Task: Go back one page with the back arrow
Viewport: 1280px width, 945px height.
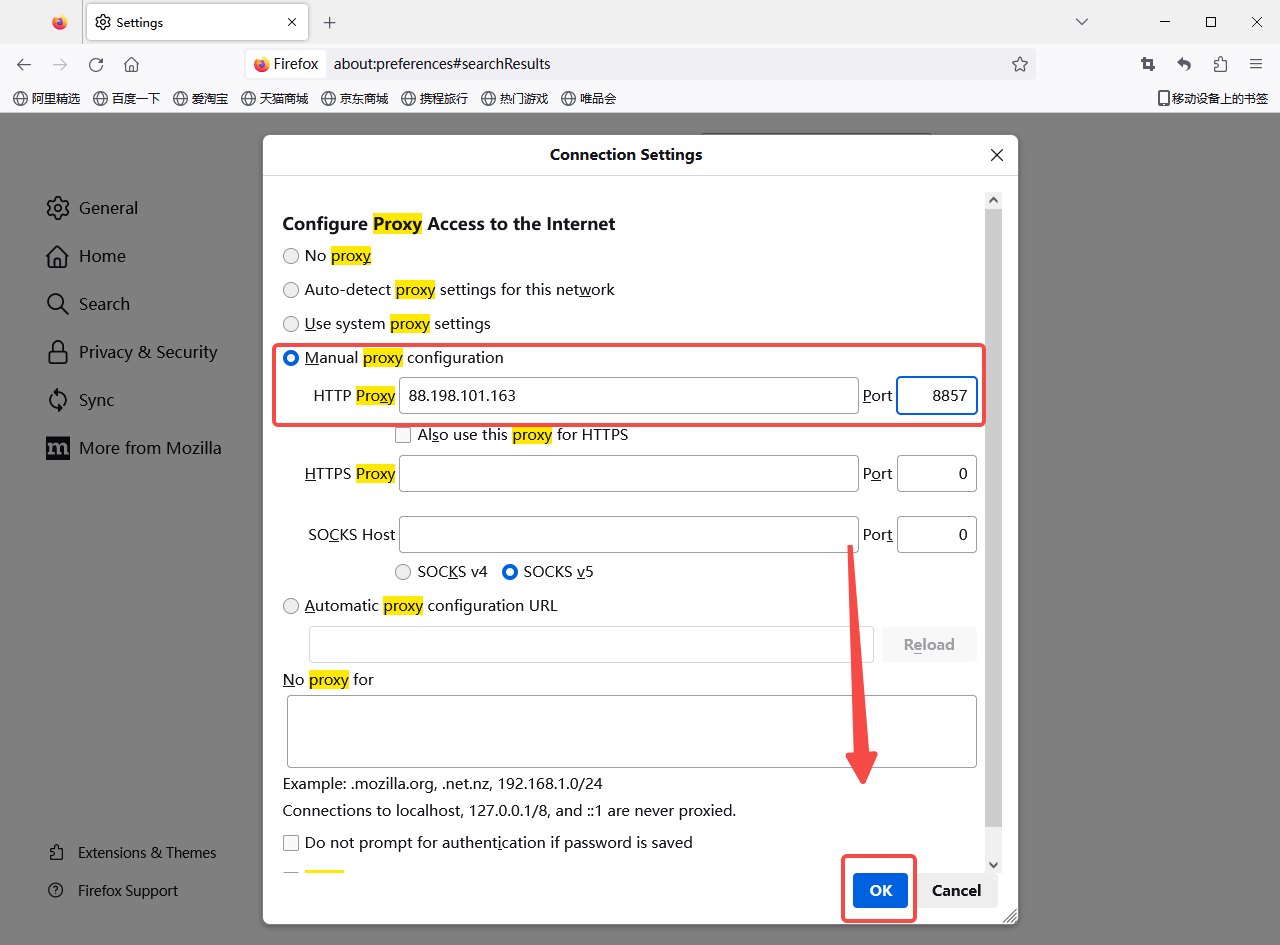Action: pyautogui.click(x=24, y=64)
